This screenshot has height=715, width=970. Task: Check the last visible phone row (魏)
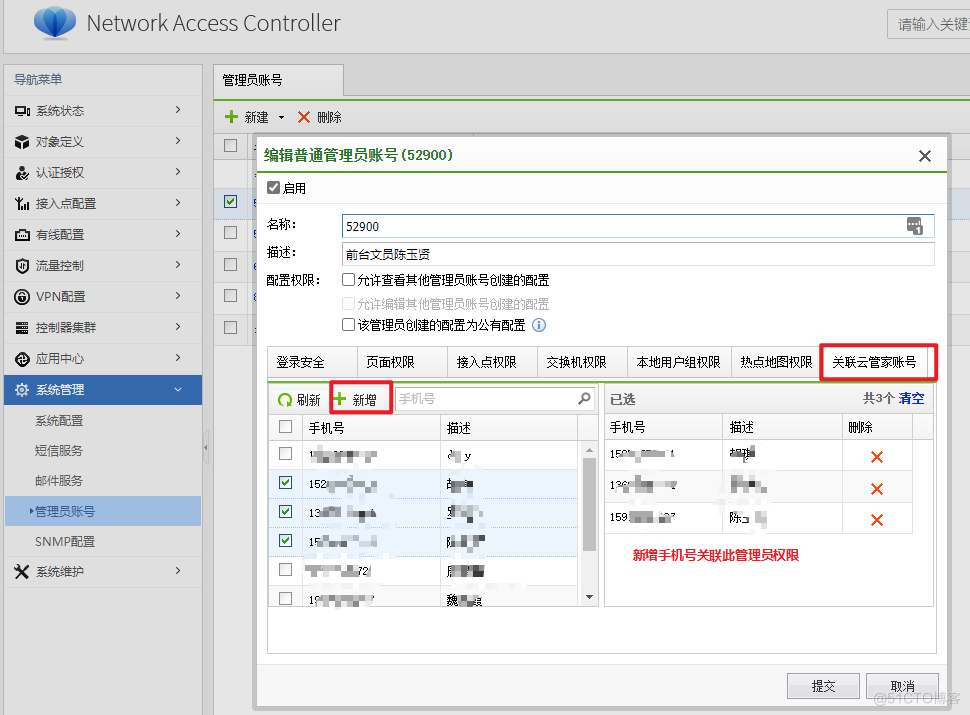click(285, 598)
